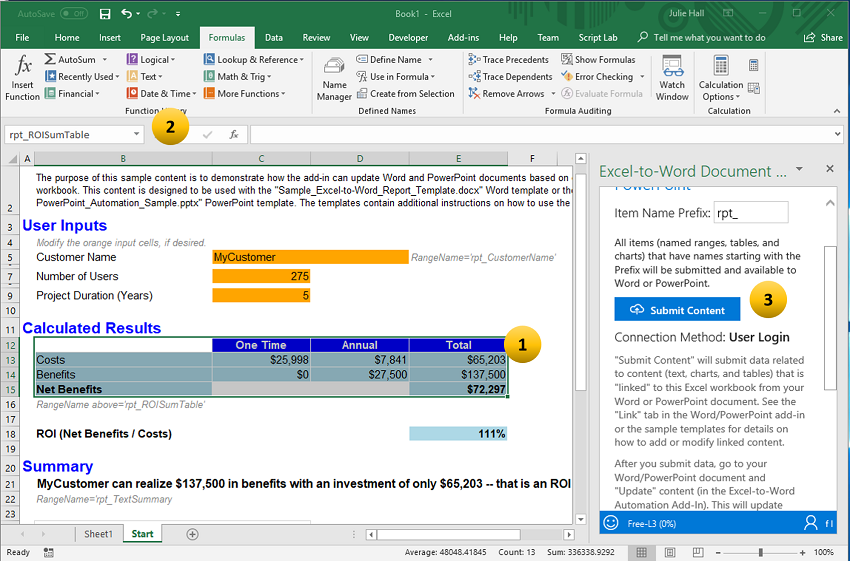Expand the formula bar chevron
This screenshot has height=561, width=850.
[838, 134]
